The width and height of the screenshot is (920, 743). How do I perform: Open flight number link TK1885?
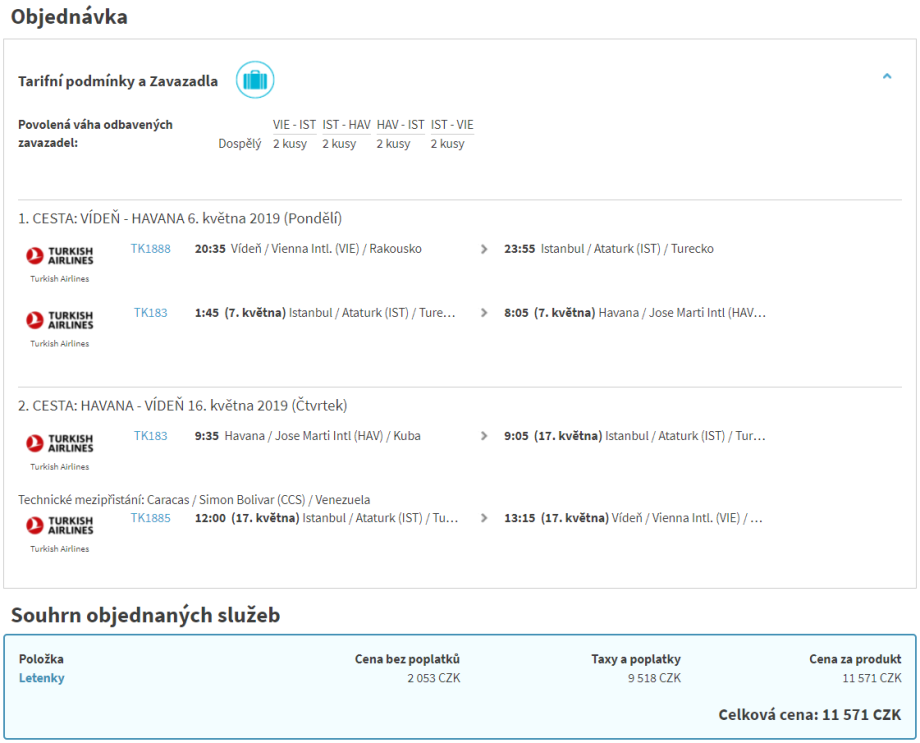click(151, 518)
